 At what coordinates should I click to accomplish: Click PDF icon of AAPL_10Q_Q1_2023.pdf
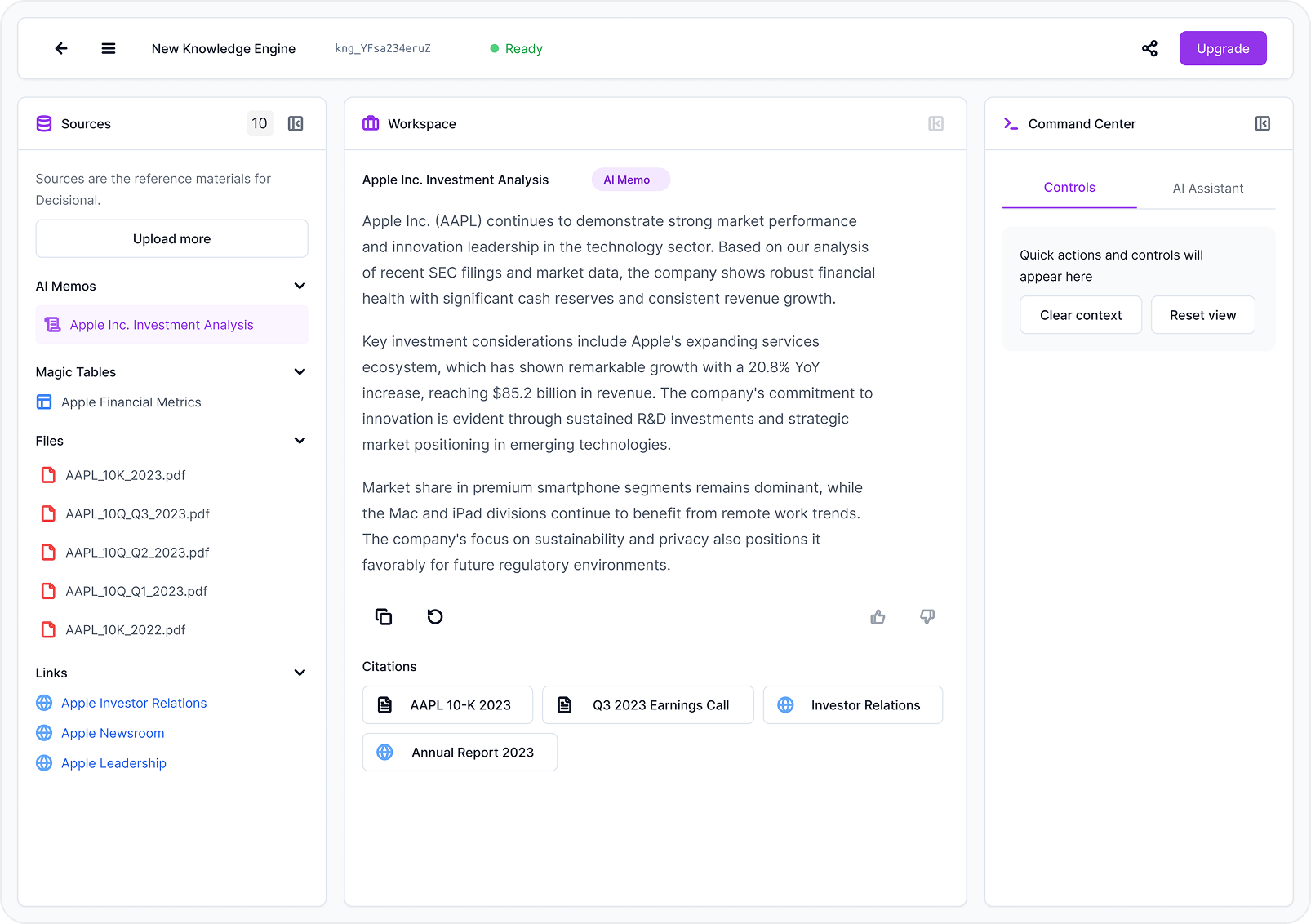click(48, 591)
